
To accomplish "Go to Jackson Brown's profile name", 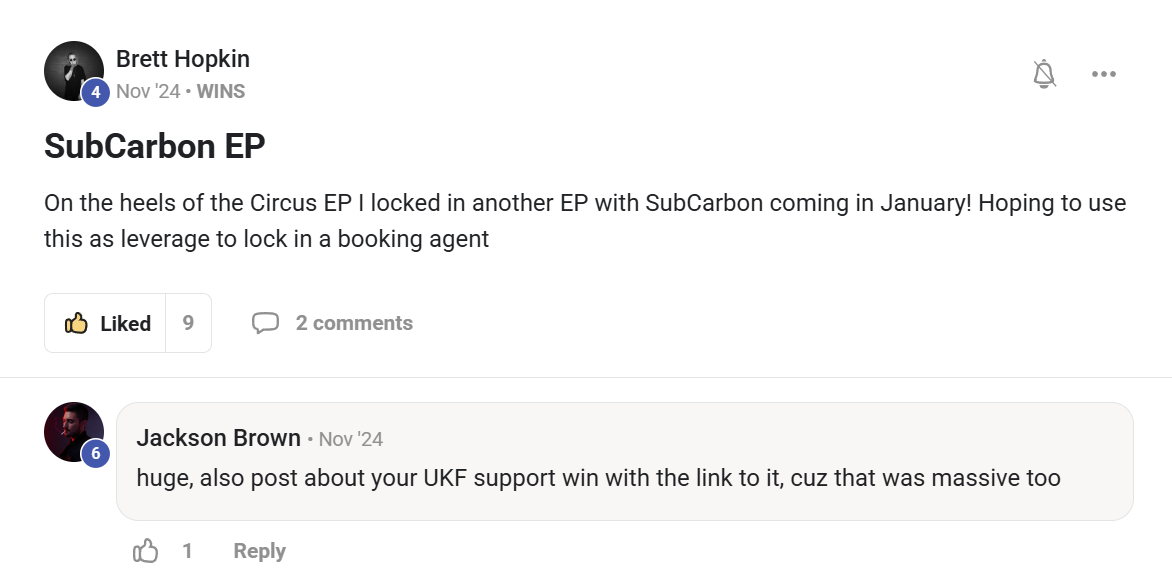I will 218,438.
